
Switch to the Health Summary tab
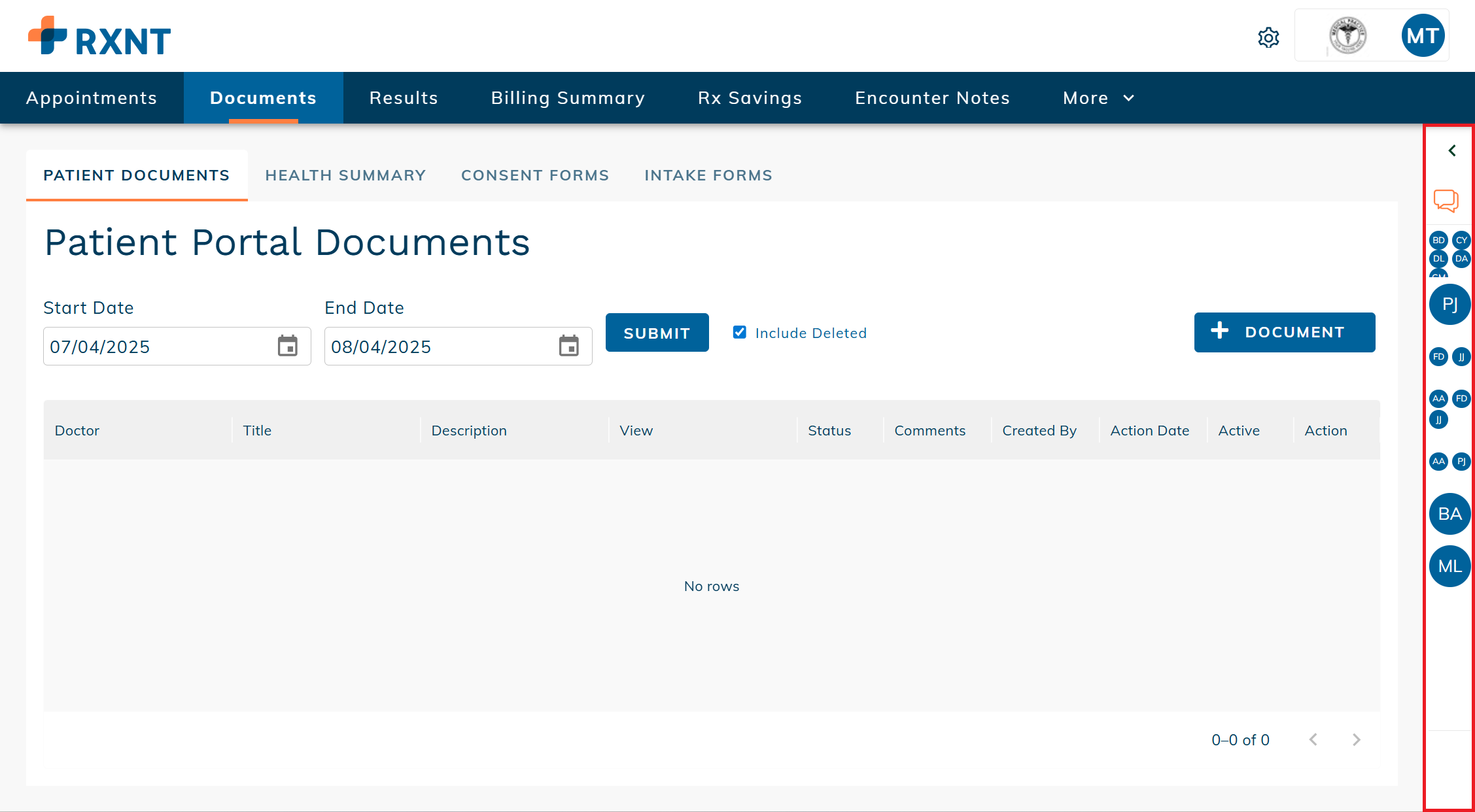(345, 175)
